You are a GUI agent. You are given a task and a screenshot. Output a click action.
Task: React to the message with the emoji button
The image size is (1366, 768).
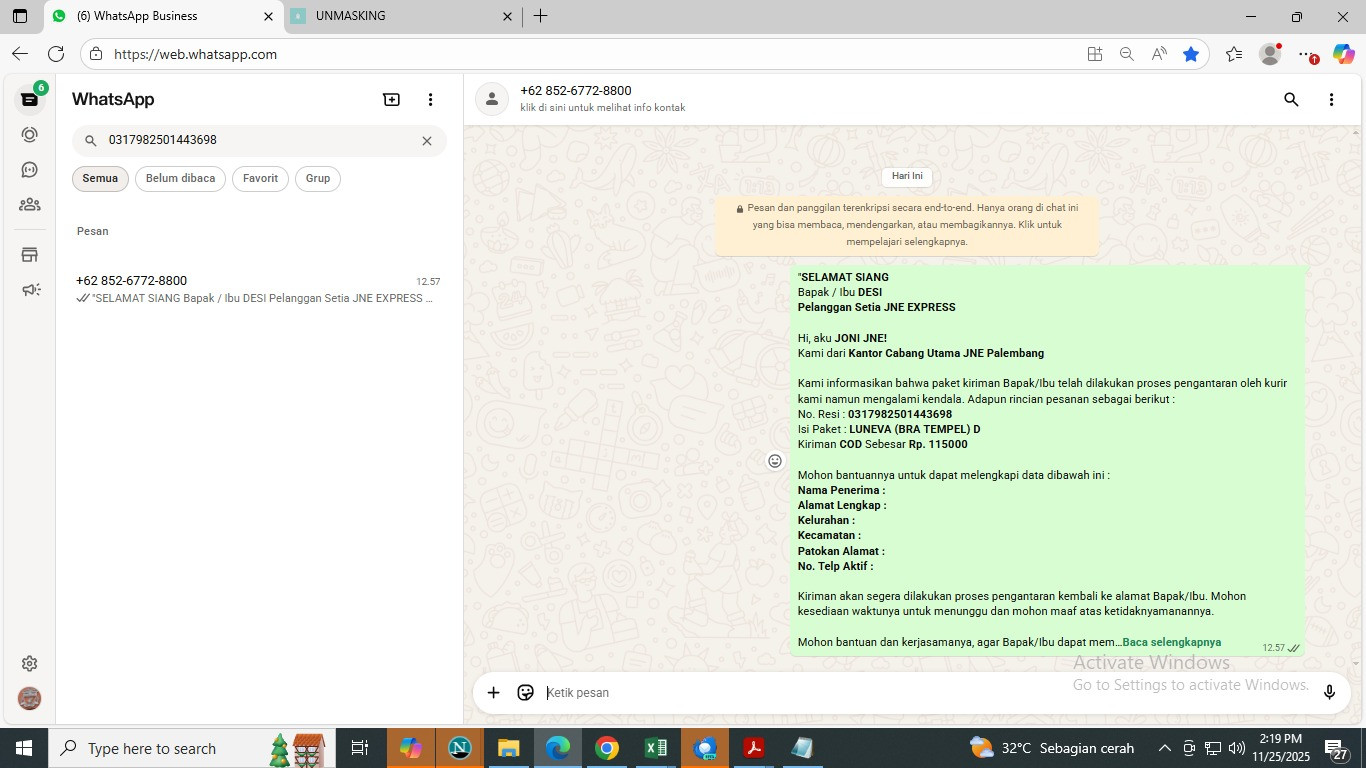click(x=775, y=461)
